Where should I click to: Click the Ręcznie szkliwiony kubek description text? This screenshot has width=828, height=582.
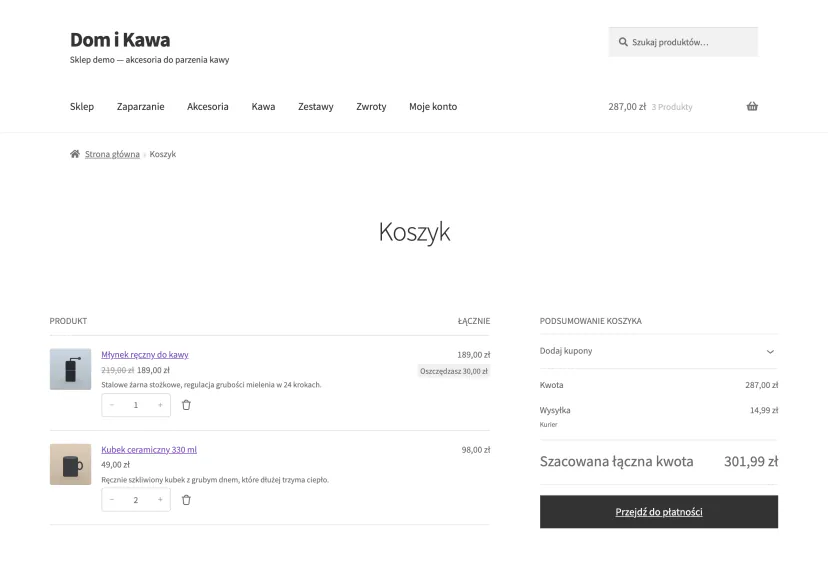(215, 480)
